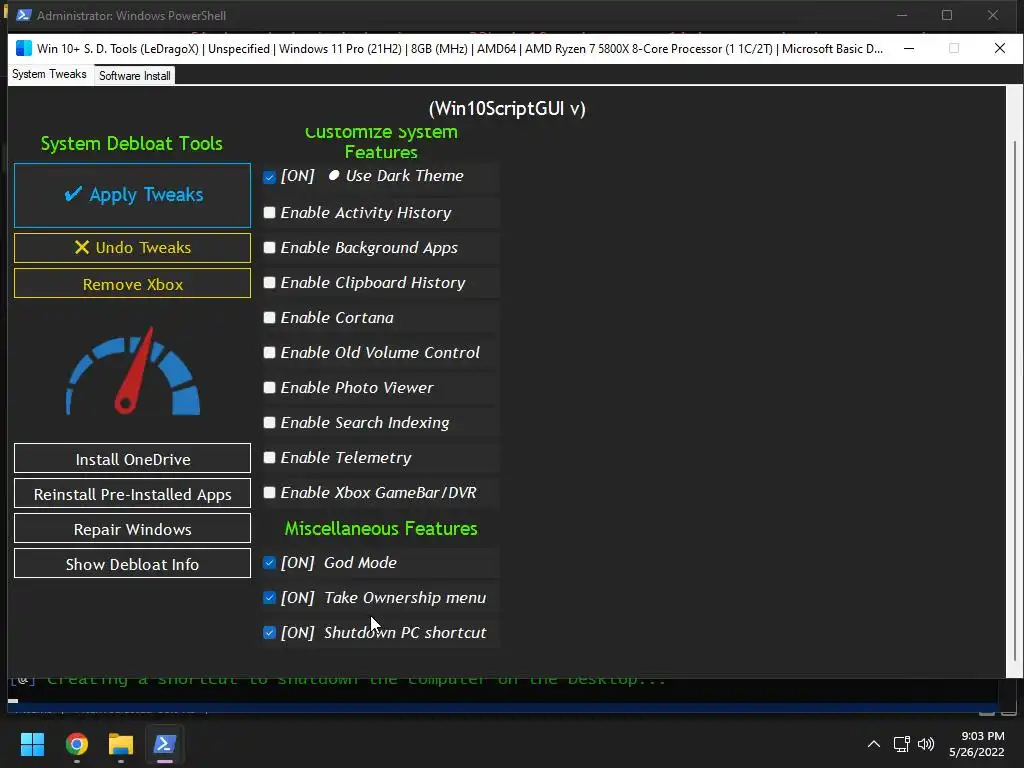This screenshot has width=1024, height=768.
Task: Click the Install OneDrive button
Action: (x=133, y=458)
